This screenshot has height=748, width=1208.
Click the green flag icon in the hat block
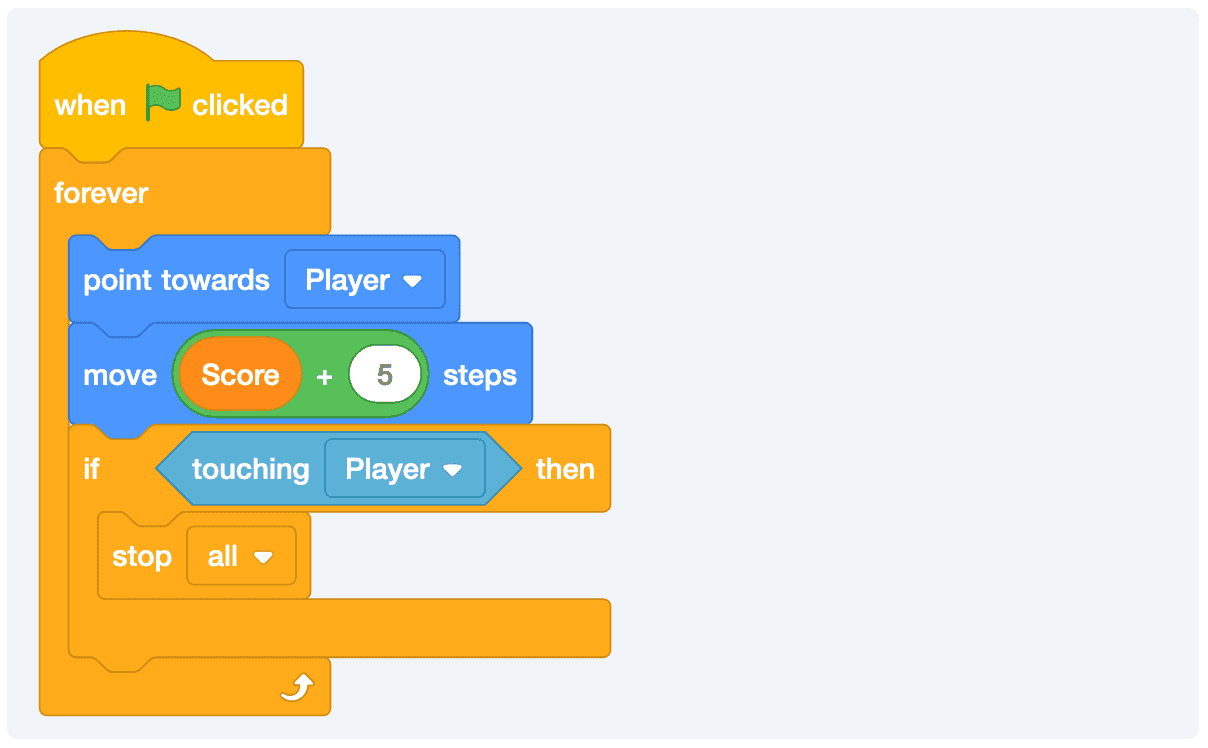[x=163, y=103]
